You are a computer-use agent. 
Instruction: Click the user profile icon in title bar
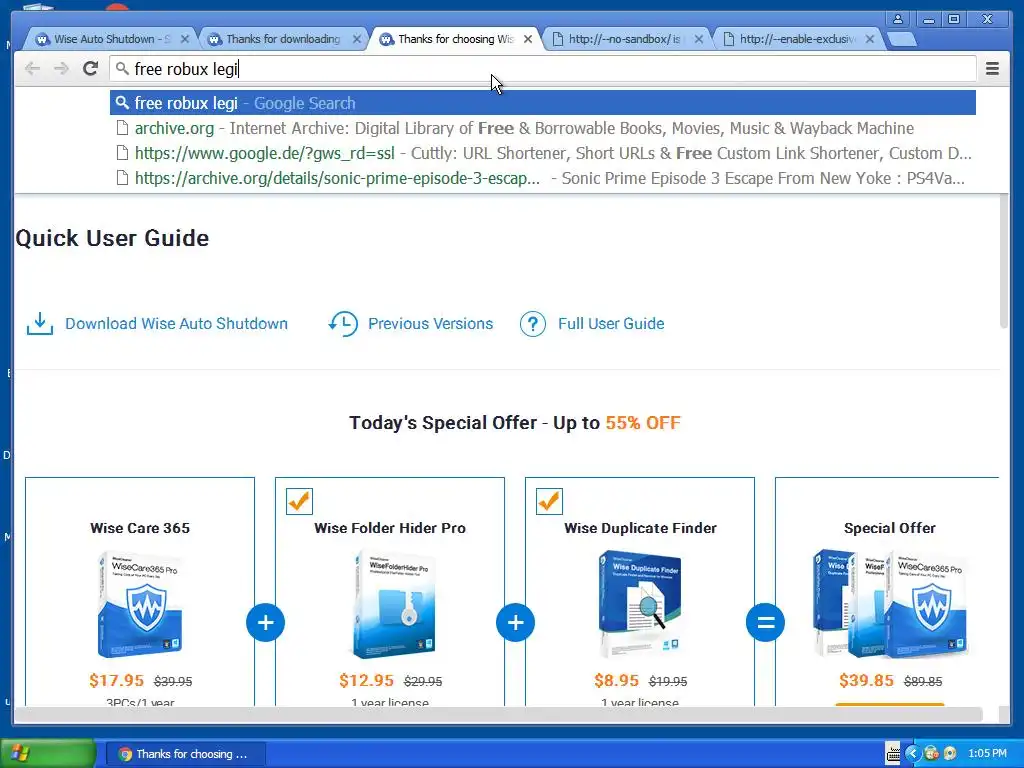[898, 19]
